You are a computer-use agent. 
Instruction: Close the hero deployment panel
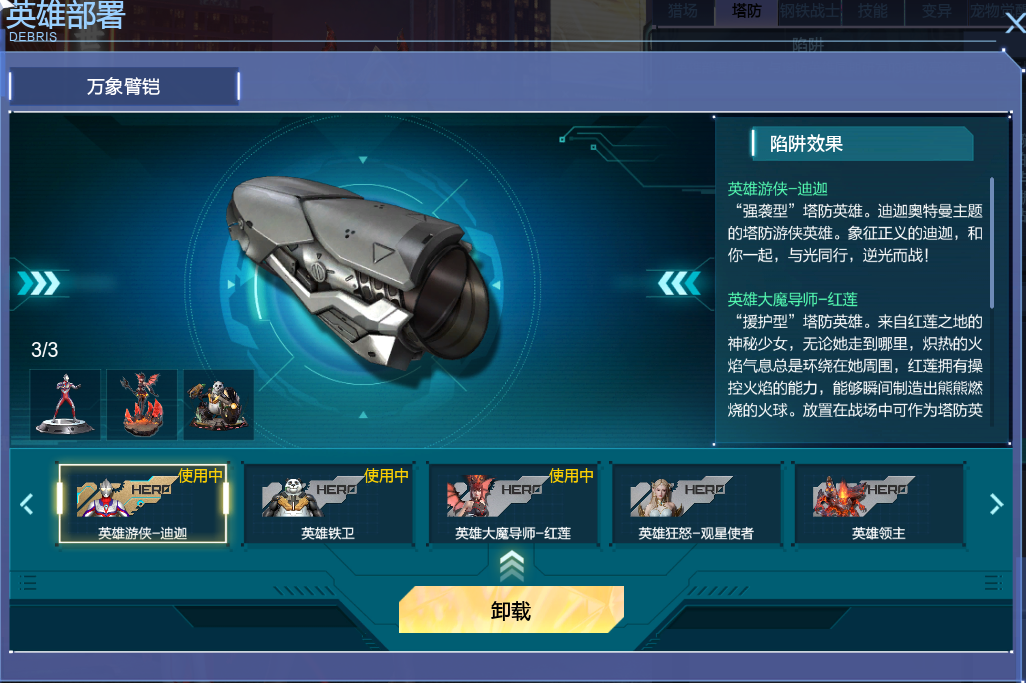(x=1016, y=24)
